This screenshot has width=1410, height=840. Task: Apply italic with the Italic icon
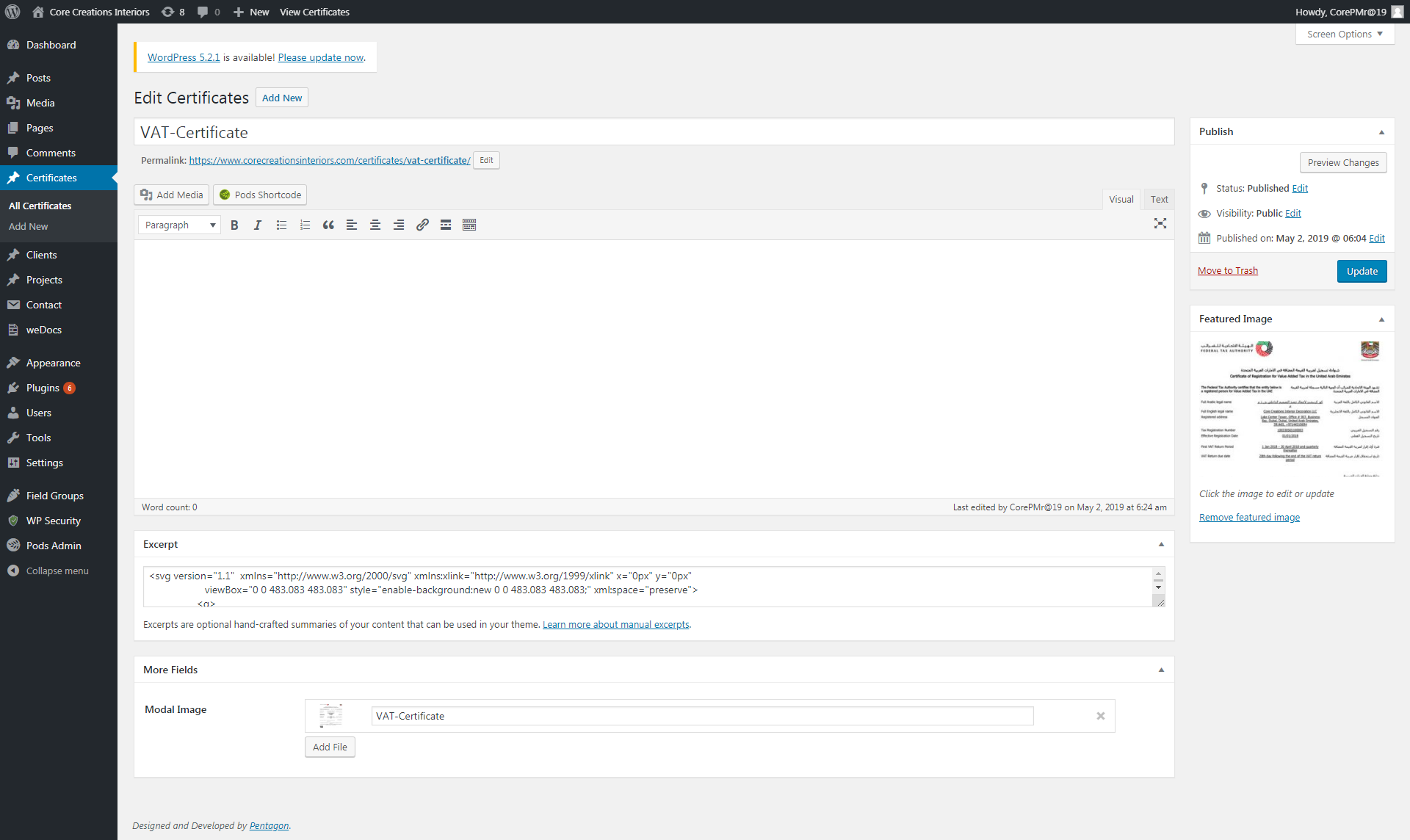coord(258,225)
